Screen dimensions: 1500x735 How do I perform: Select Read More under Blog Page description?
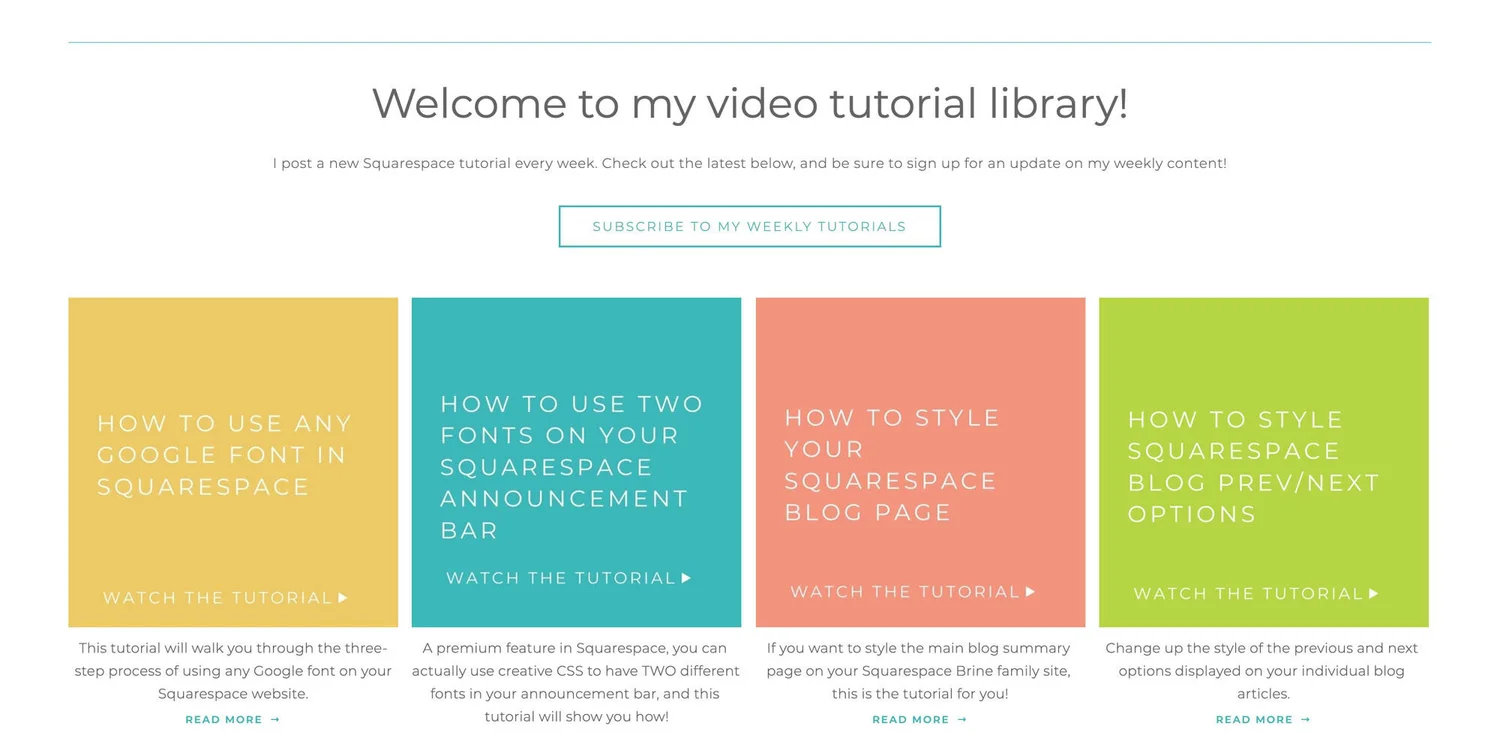[909, 719]
